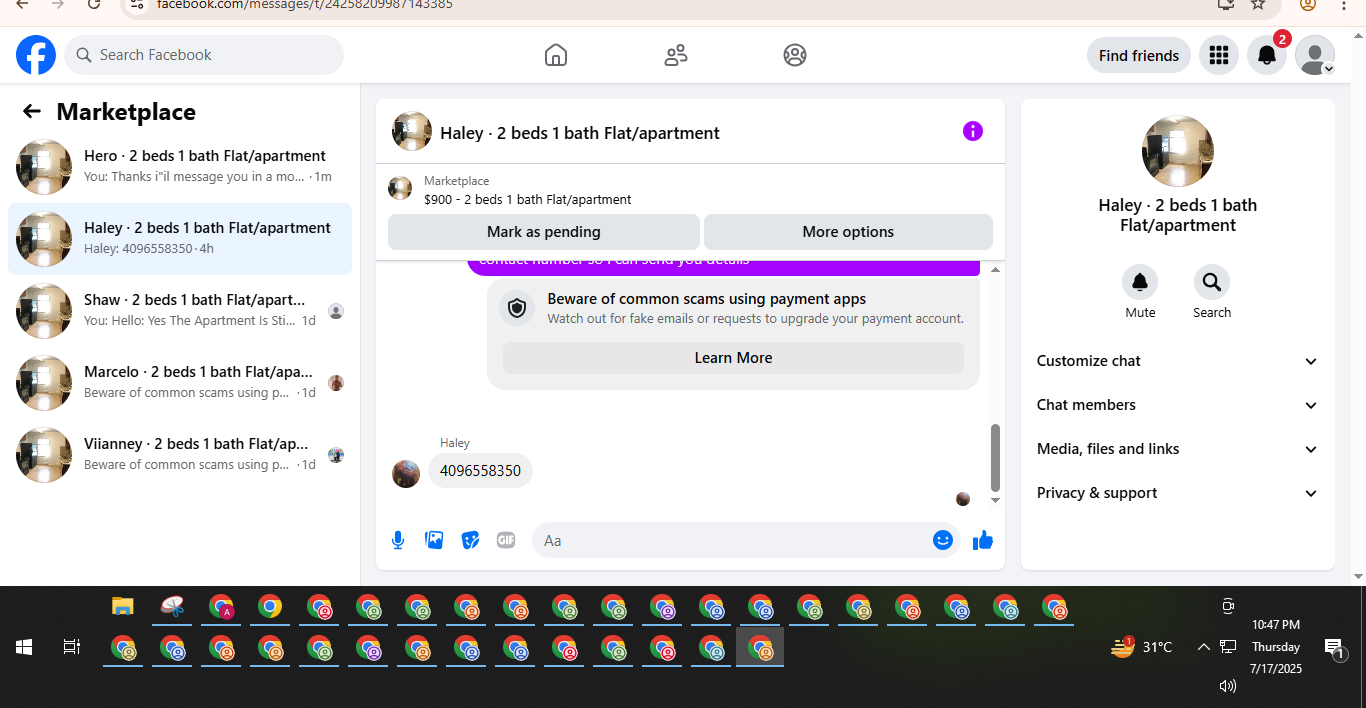Screen dimensions: 1366x708
Task: Click the Search icon in right panel
Action: pos(1212,282)
